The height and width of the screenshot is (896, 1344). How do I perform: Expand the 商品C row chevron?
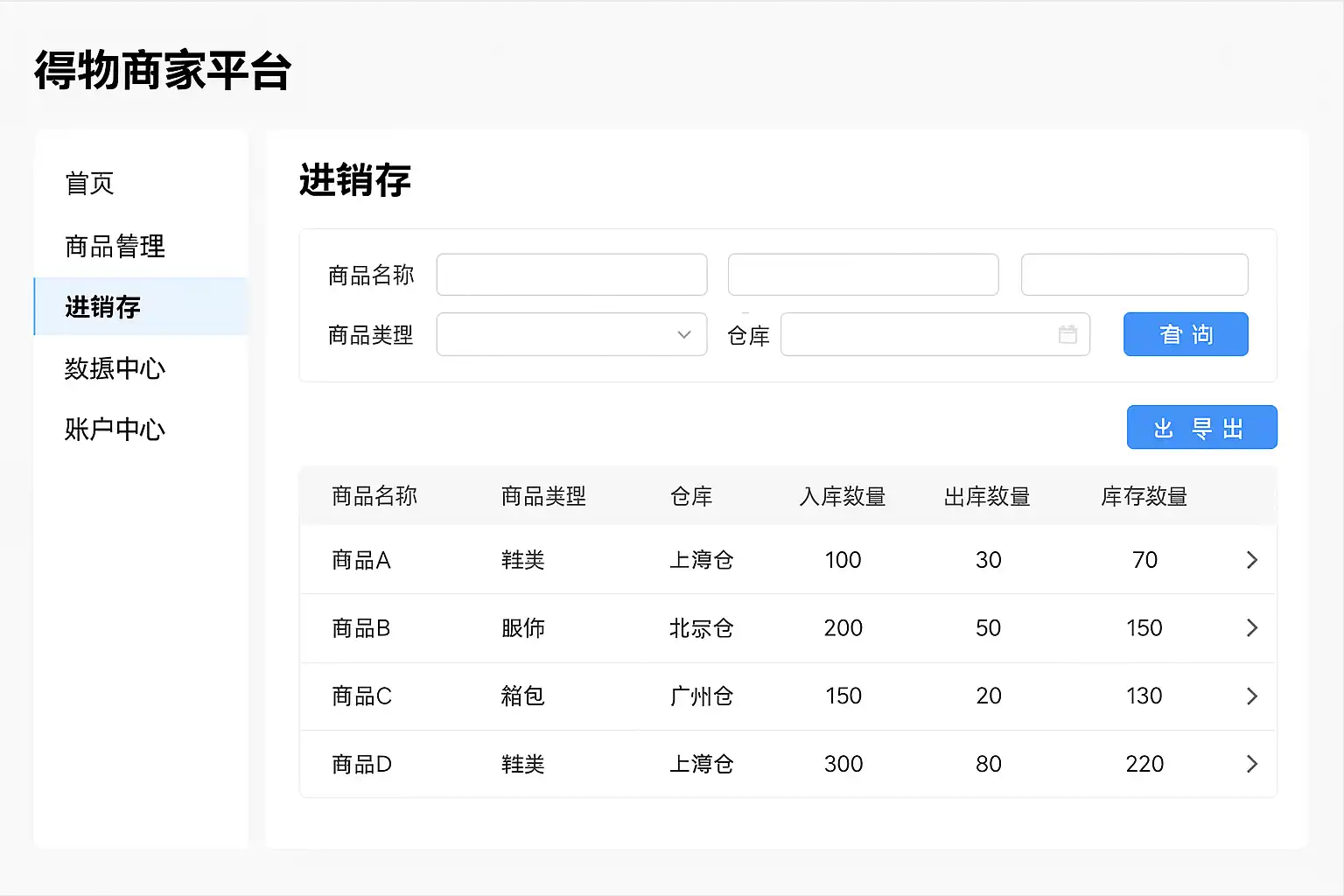(x=1252, y=696)
